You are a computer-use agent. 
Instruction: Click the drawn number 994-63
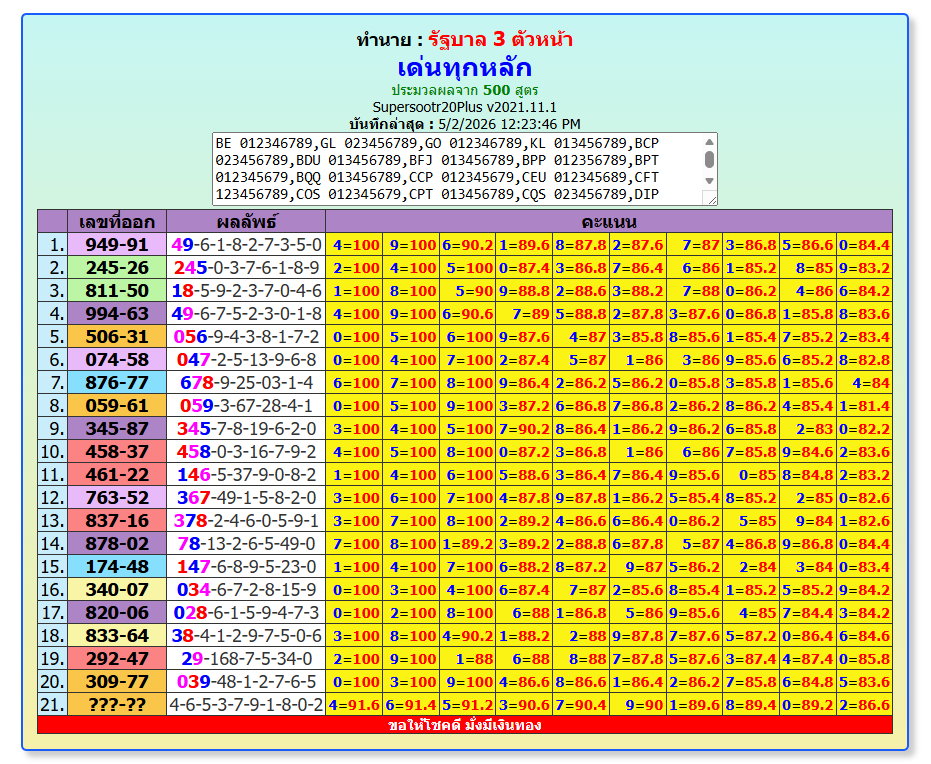coord(117,313)
